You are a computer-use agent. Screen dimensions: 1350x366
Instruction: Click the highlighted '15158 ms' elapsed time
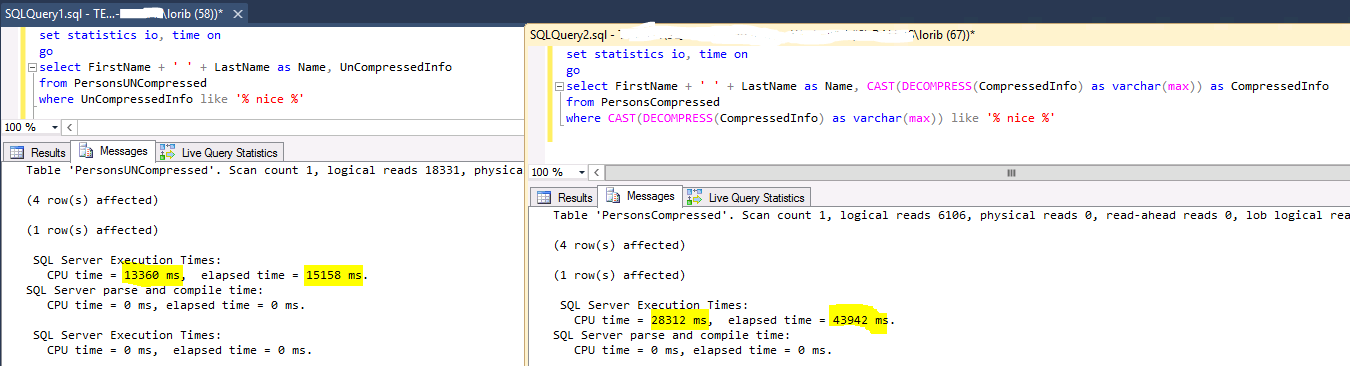pyautogui.click(x=333, y=275)
